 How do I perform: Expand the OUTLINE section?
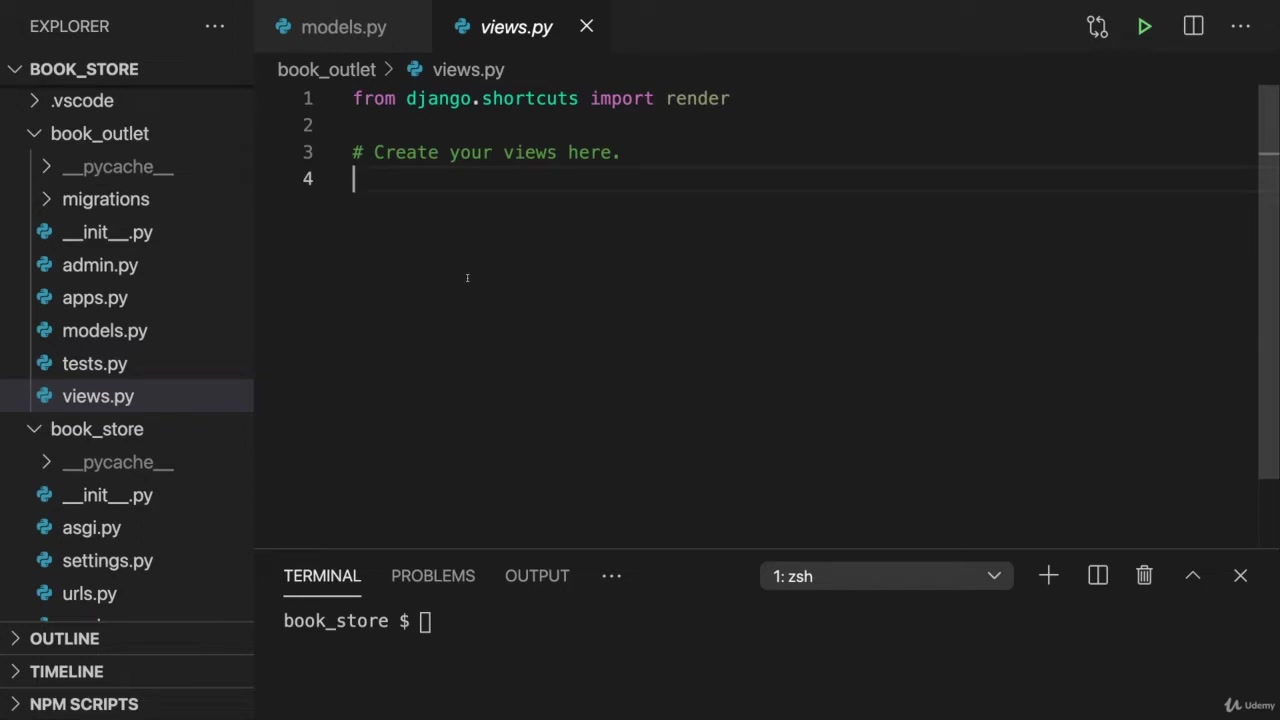click(64, 638)
